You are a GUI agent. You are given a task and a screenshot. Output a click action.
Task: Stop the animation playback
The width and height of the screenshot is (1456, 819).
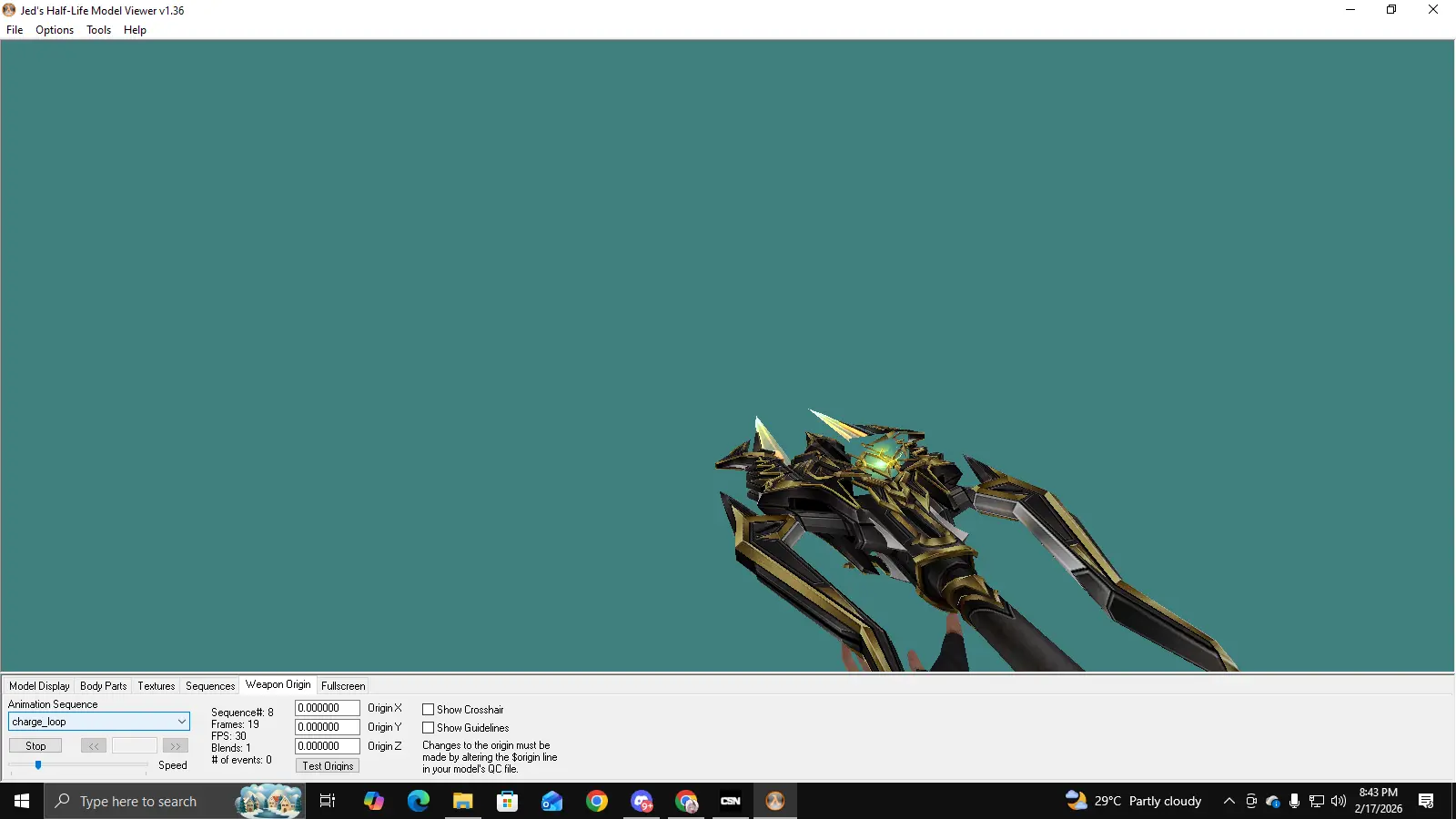(35, 746)
